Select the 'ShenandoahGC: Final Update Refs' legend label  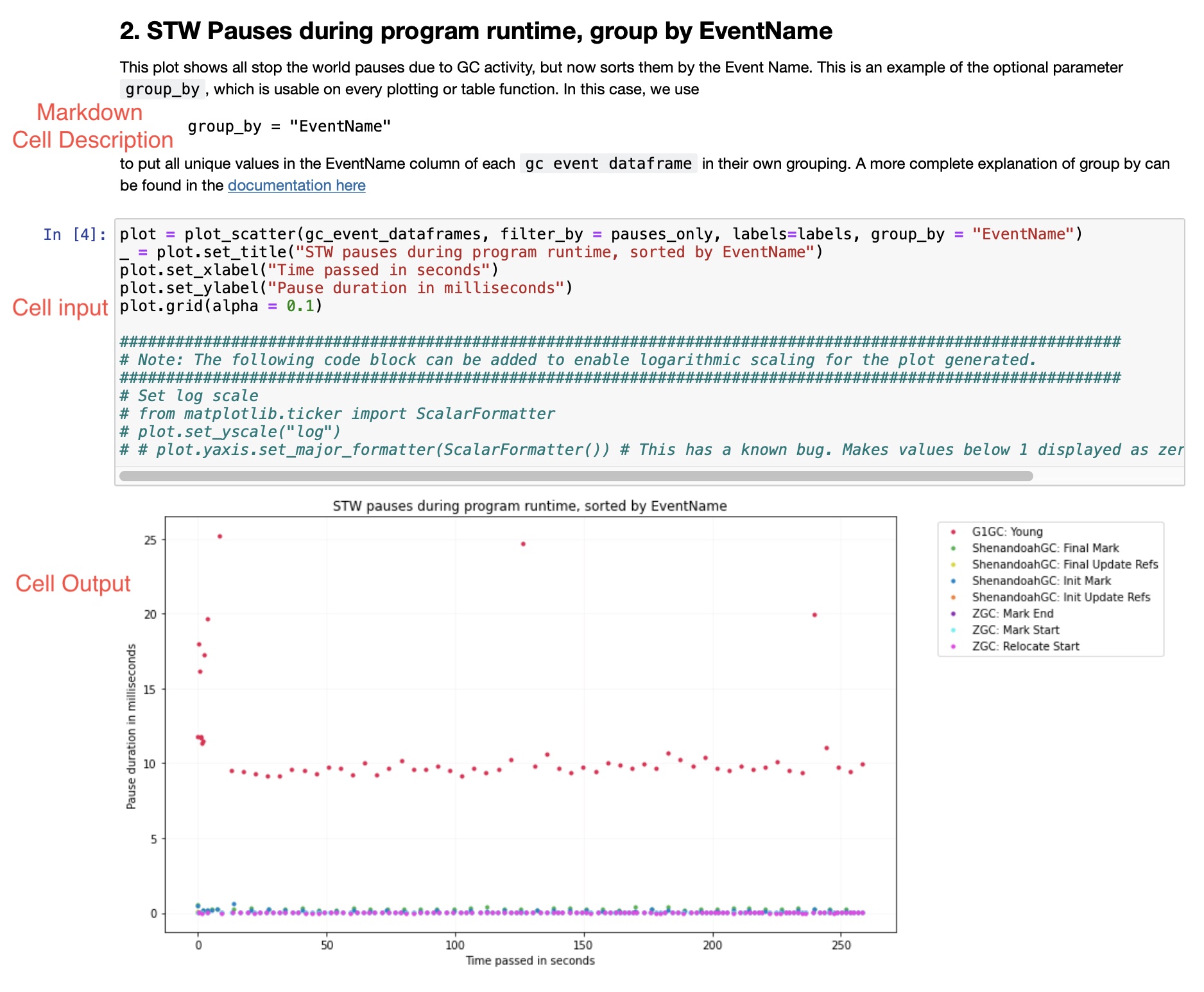pyautogui.click(x=1065, y=565)
